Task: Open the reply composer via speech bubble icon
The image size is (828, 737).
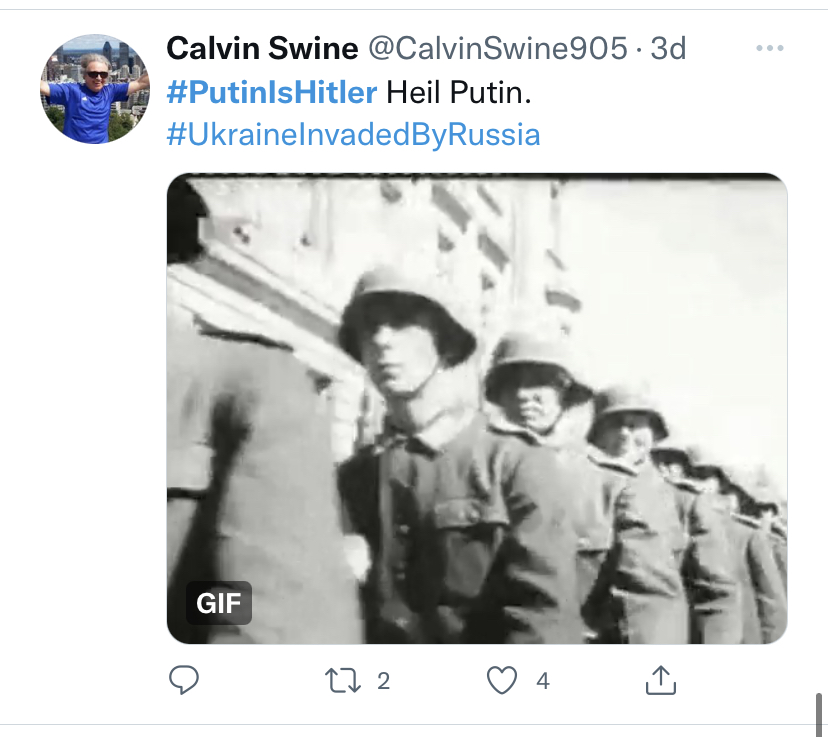Action: (183, 681)
